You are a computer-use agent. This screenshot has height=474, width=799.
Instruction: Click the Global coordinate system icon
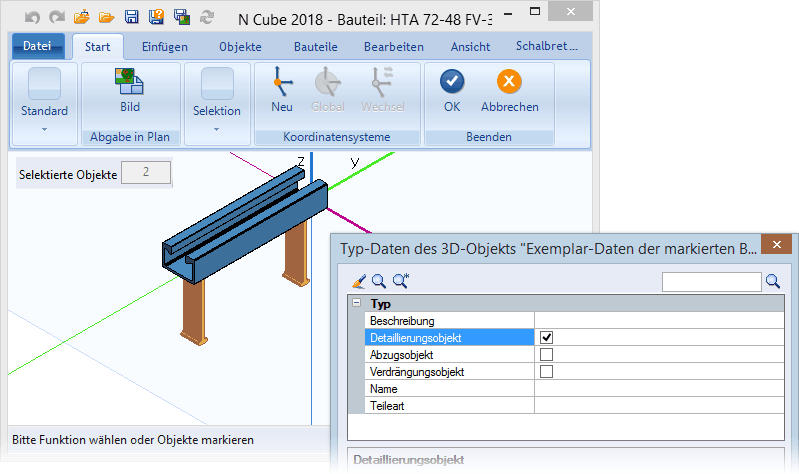(328, 82)
